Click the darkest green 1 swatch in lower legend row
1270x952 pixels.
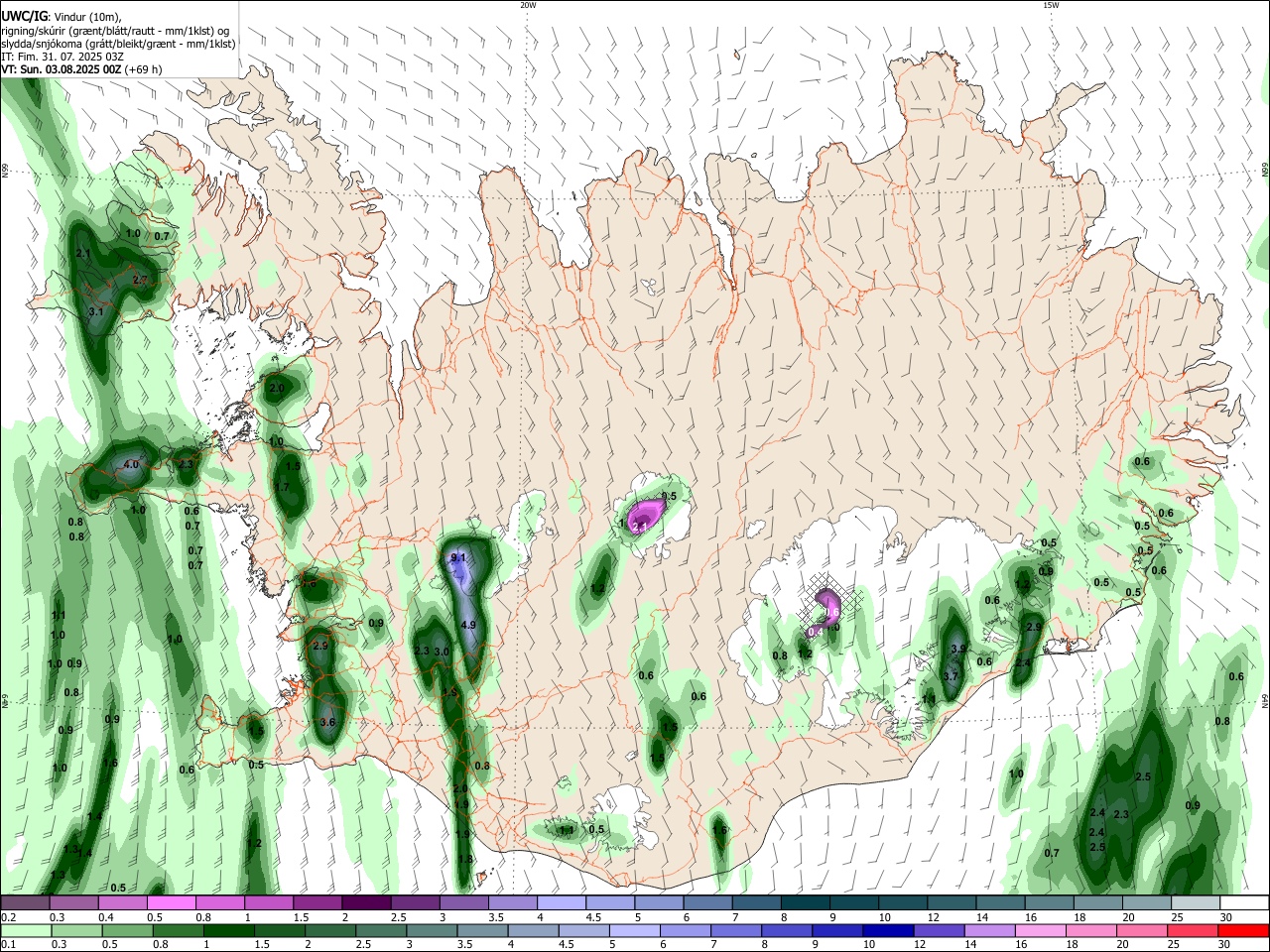(229, 930)
